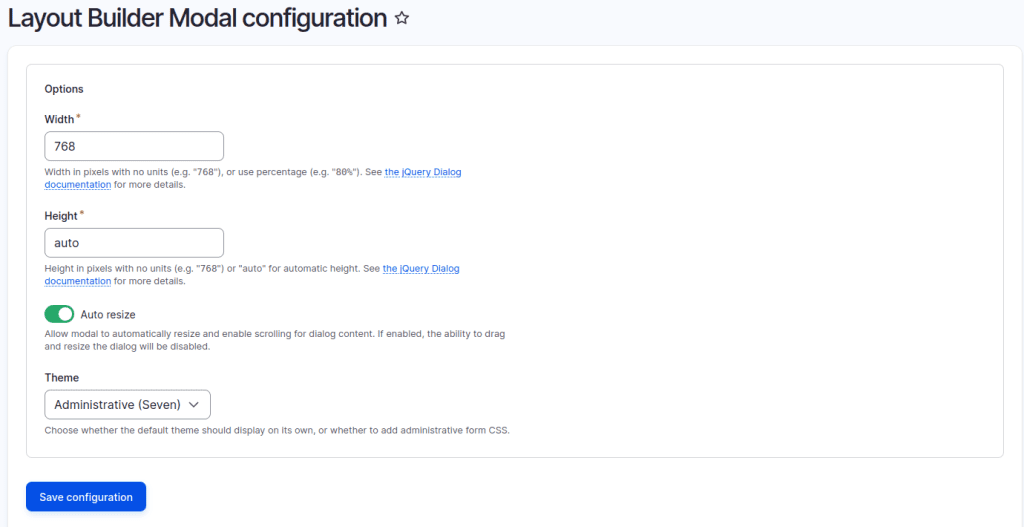Image resolution: width=1024 pixels, height=527 pixels.
Task: Click the Theme help description text
Action: tap(277, 430)
